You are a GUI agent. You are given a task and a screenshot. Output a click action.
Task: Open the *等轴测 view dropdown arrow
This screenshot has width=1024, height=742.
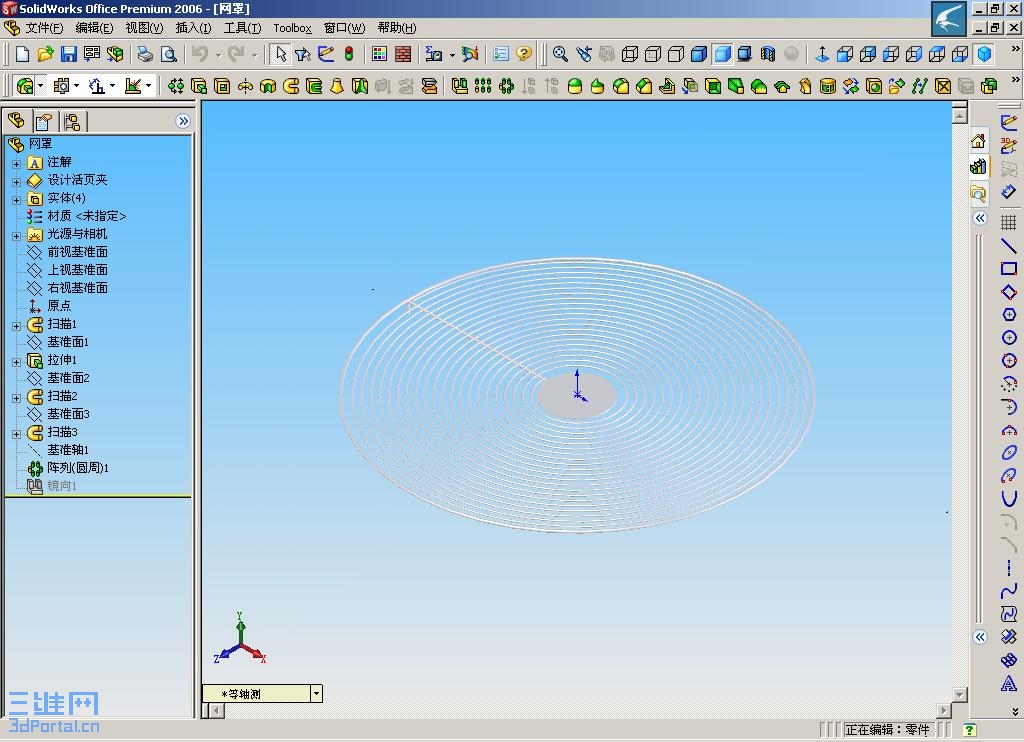[316, 694]
